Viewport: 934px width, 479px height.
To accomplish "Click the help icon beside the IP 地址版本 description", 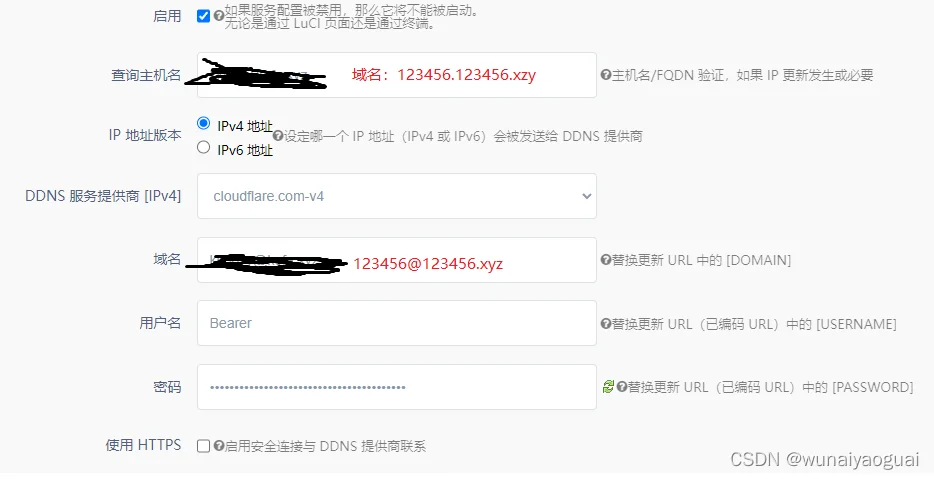I will coord(278,136).
